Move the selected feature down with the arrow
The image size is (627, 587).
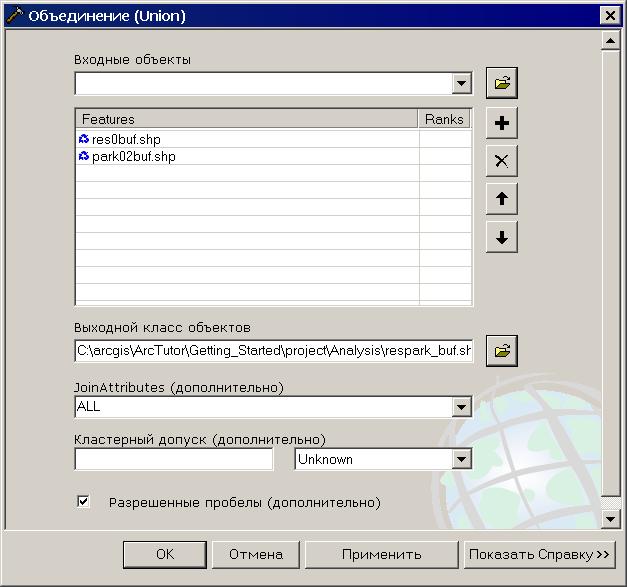coord(501,237)
